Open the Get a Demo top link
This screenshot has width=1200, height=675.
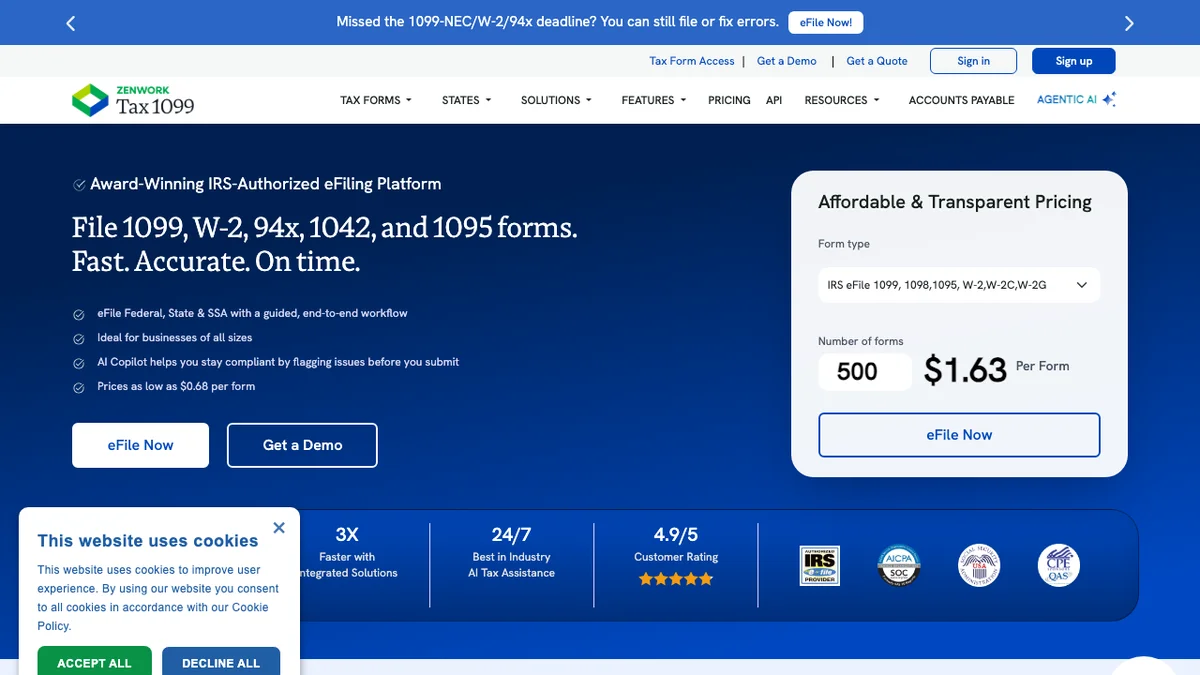pos(787,61)
